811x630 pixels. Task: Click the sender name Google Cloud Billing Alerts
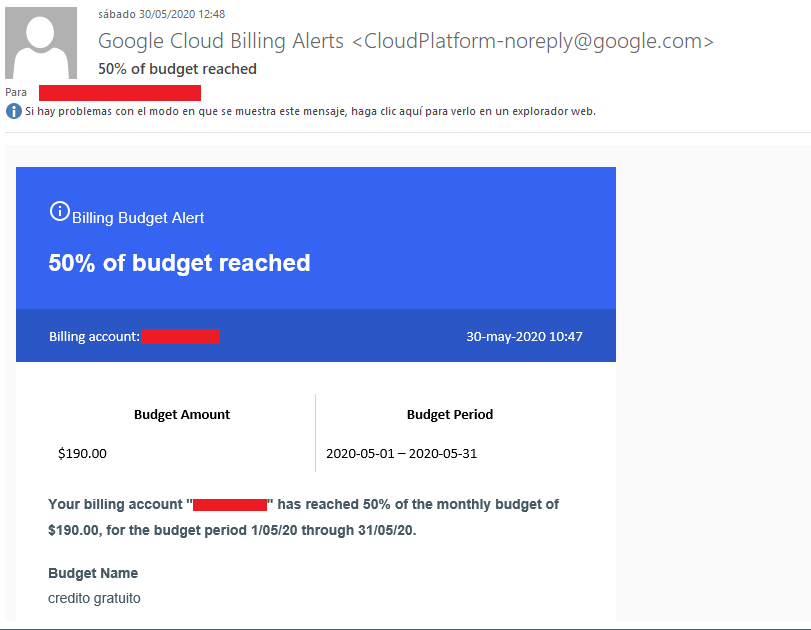point(221,41)
